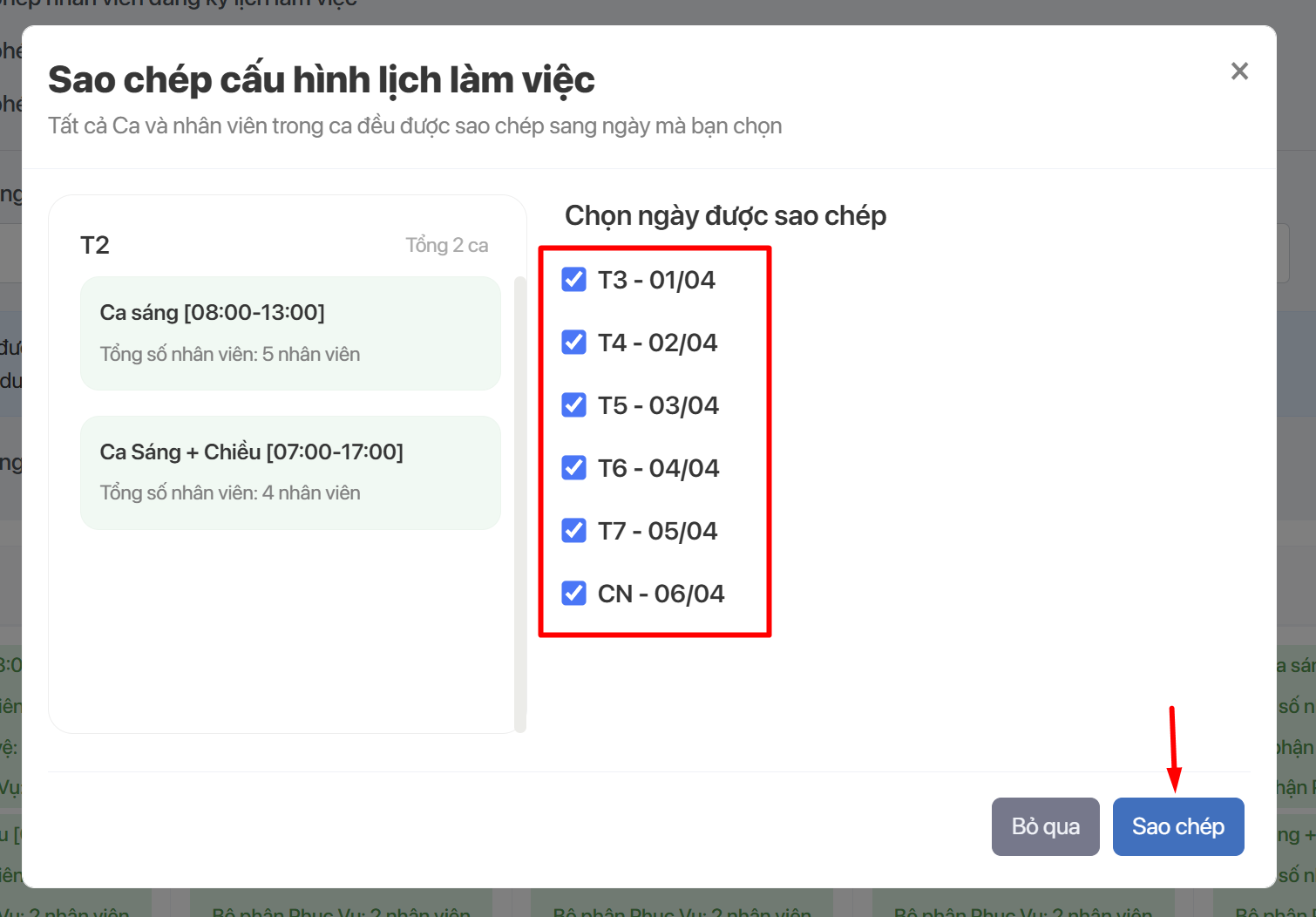Click the 'Tổng 2 ca' label
1316x917 pixels.
pos(446,246)
